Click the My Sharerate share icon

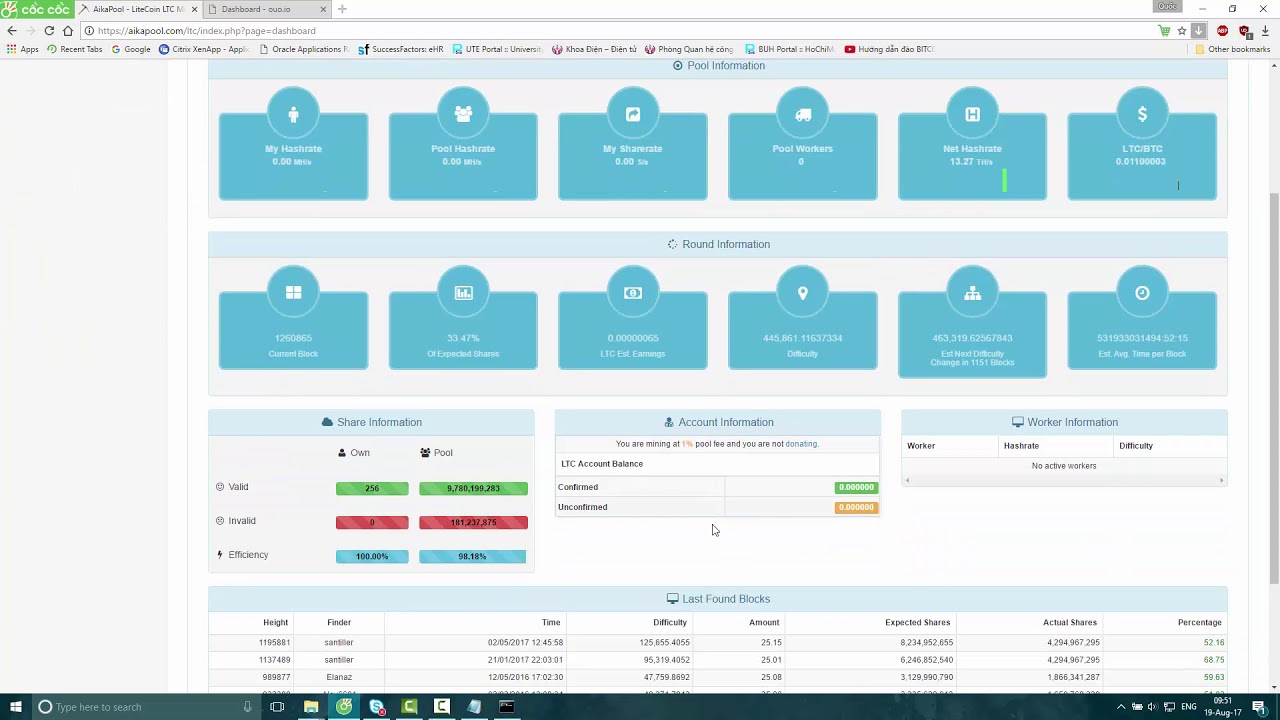click(x=633, y=114)
